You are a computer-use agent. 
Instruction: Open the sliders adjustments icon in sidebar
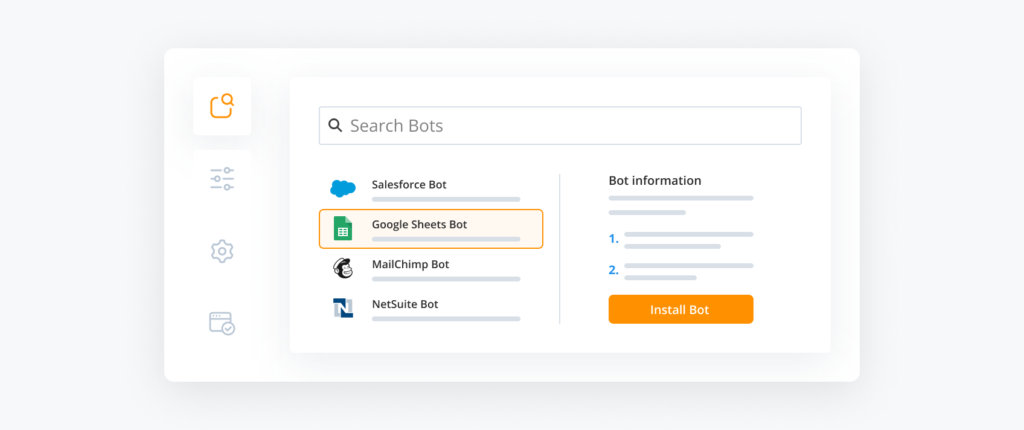point(222,179)
